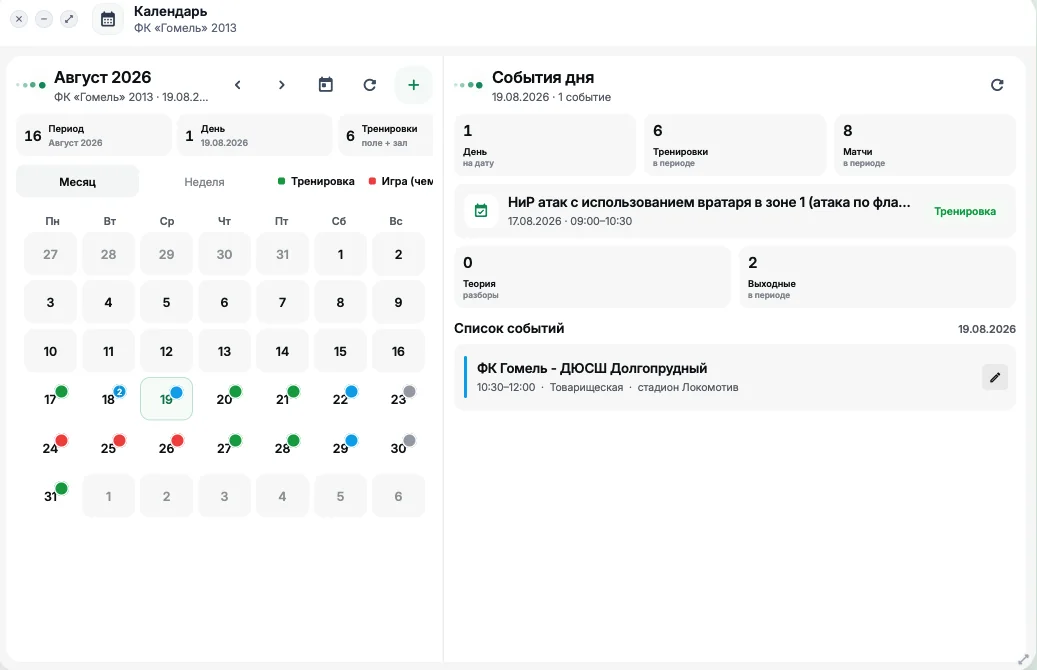Click the red Игра legend item
Screen dimensions: 1037x670
[401, 181]
